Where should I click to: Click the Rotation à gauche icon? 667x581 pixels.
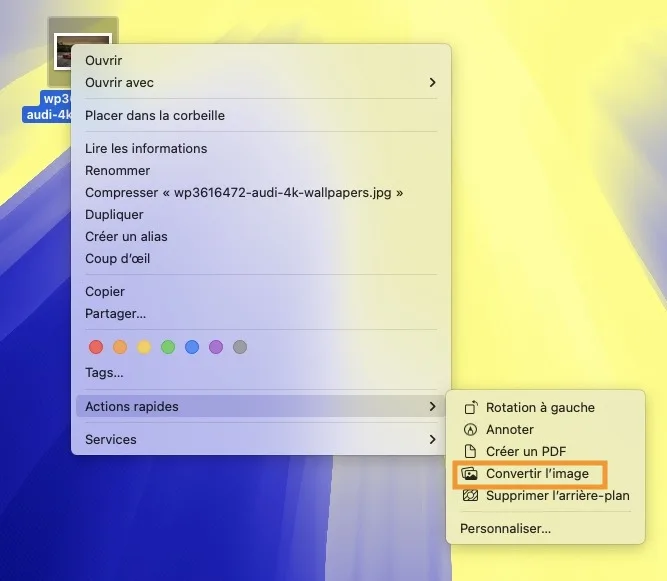click(x=470, y=407)
